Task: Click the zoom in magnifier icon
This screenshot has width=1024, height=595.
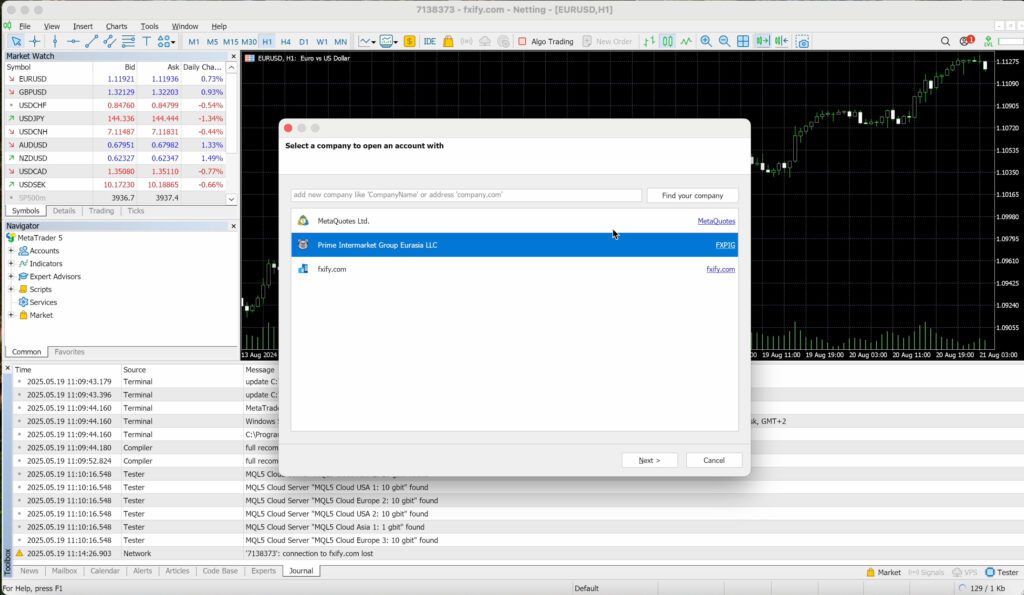Action: point(706,41)
